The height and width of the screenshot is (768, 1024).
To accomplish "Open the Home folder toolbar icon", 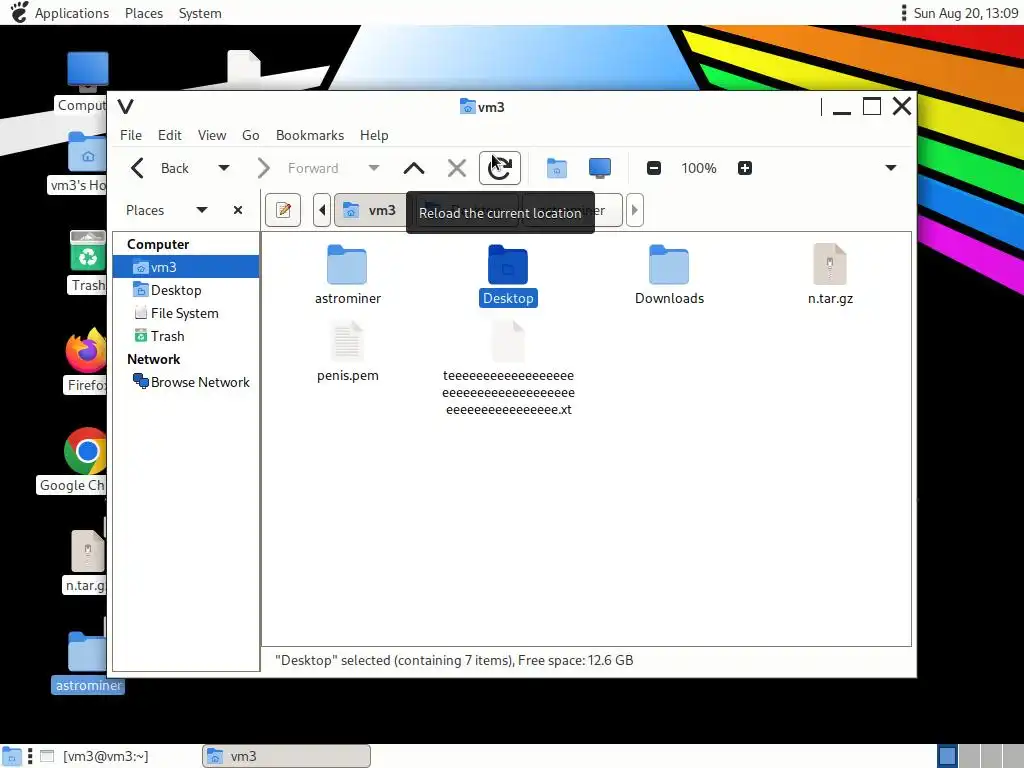I will [x=556, y=168].
